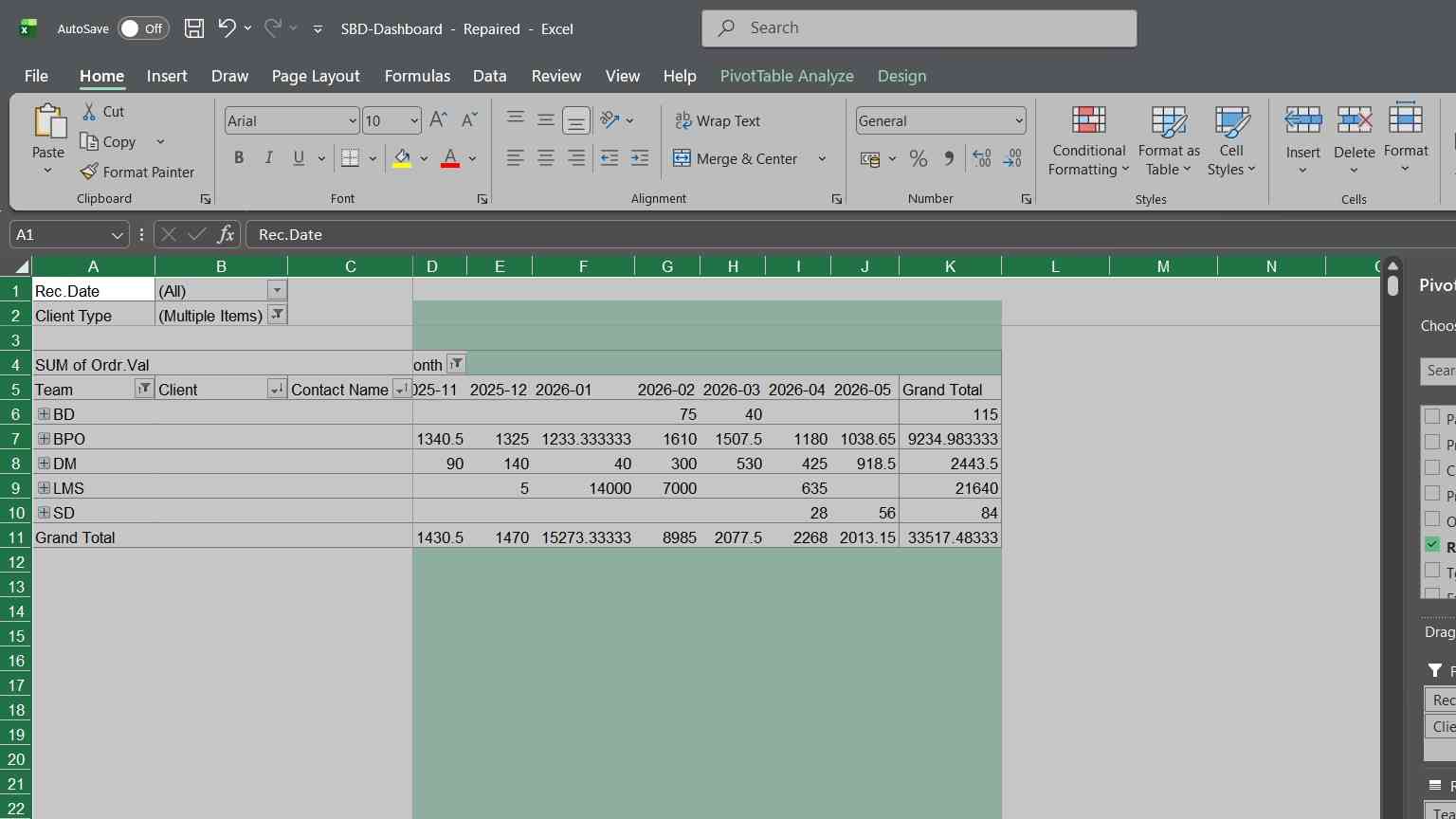Expand the BPO team row
The image size is (1456, 819).
[x=44, y=439]
